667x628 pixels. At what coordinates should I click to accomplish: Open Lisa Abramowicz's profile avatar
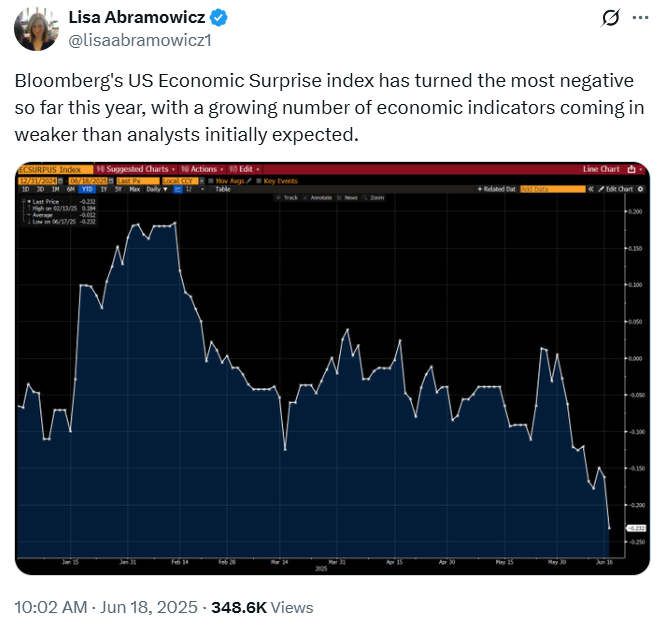(x=35, y=29)
